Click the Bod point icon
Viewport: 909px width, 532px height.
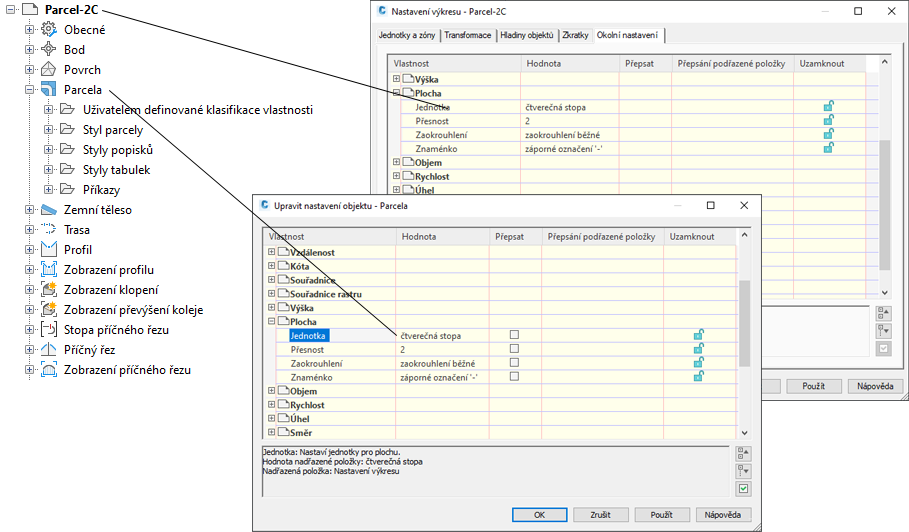coord(49,49)
